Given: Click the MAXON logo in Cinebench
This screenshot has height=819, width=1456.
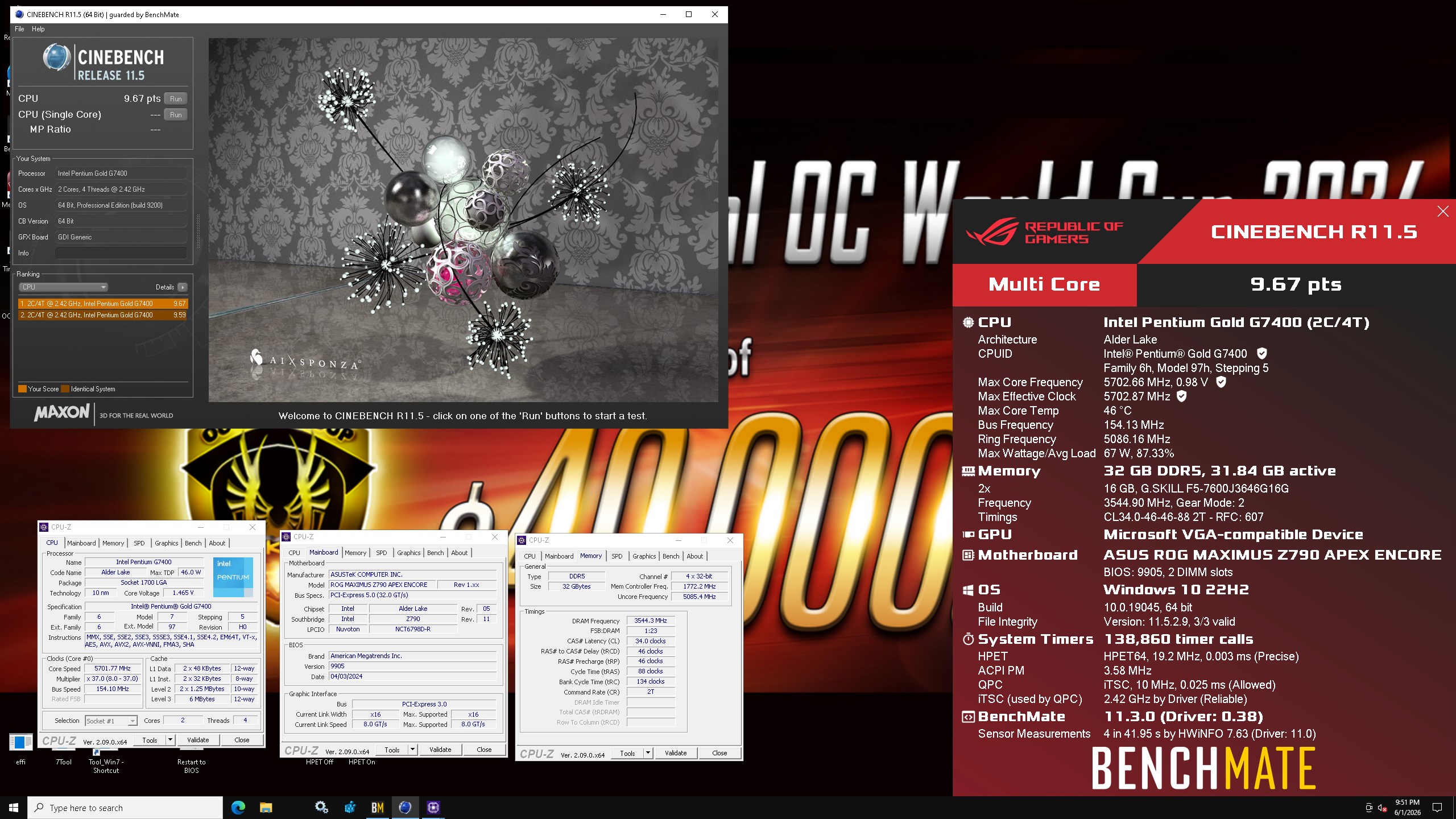Looking at the screenshot, I should [x=61, y=412].
